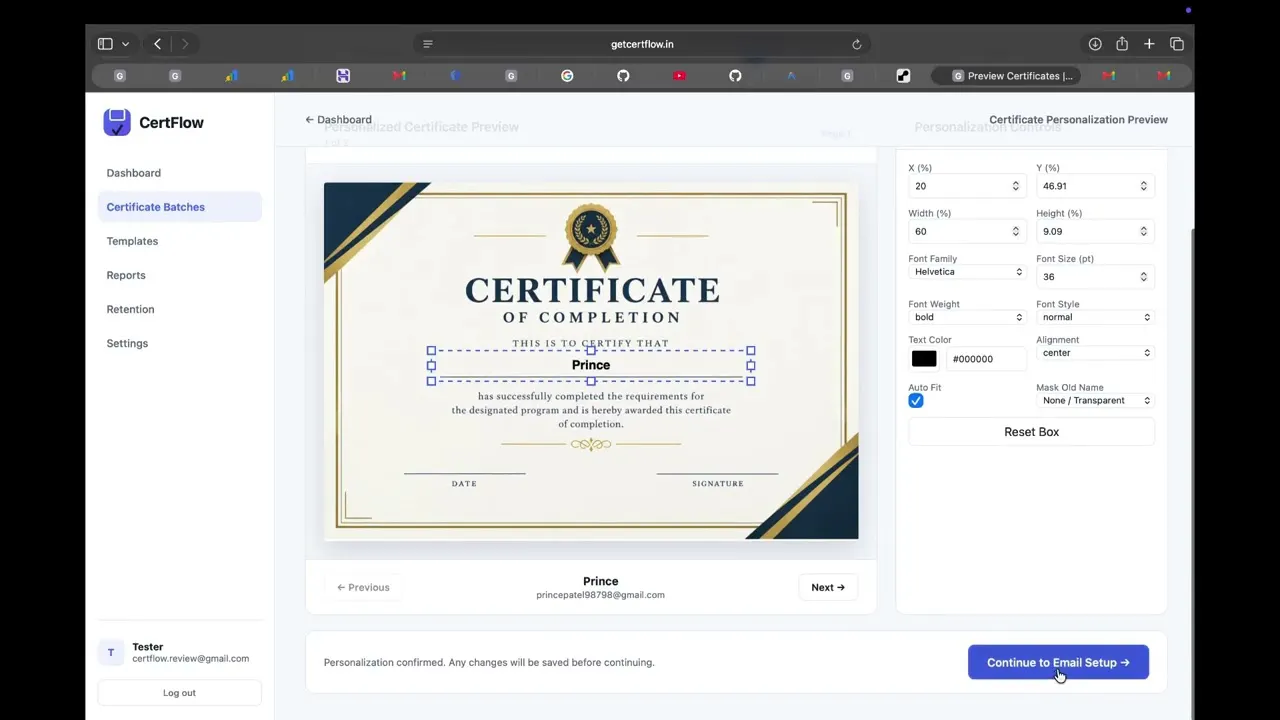Click the Reset Box button

pyautogui.click(x=1031, y=432)
